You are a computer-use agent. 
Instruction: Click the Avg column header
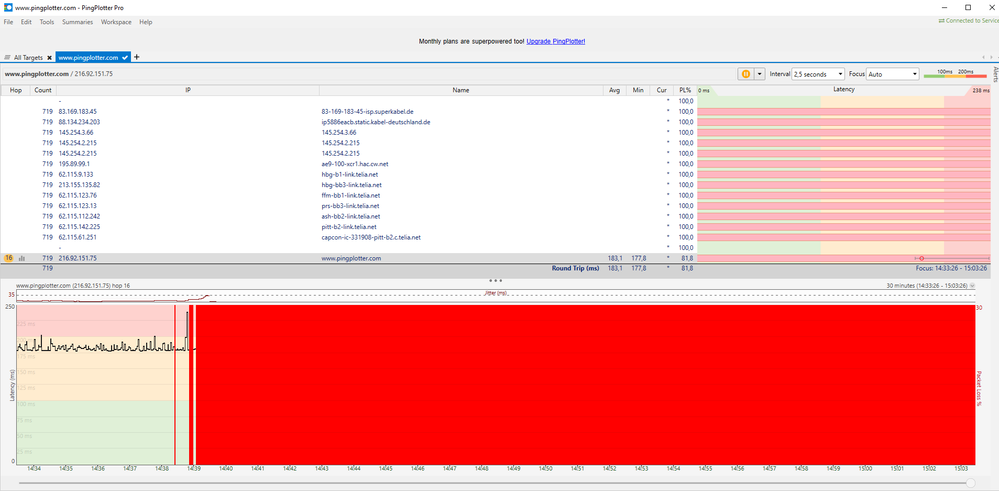point(614,90)
